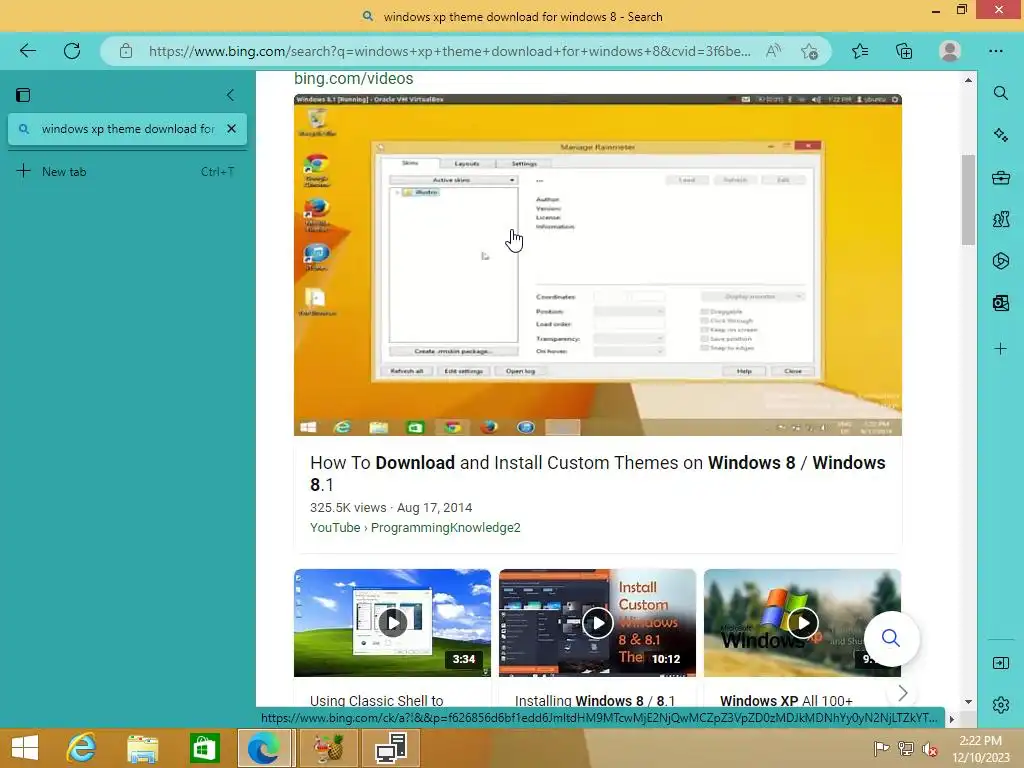Click the page title in title bar
The image size is (1024, 768).
(x=522, y=17)
